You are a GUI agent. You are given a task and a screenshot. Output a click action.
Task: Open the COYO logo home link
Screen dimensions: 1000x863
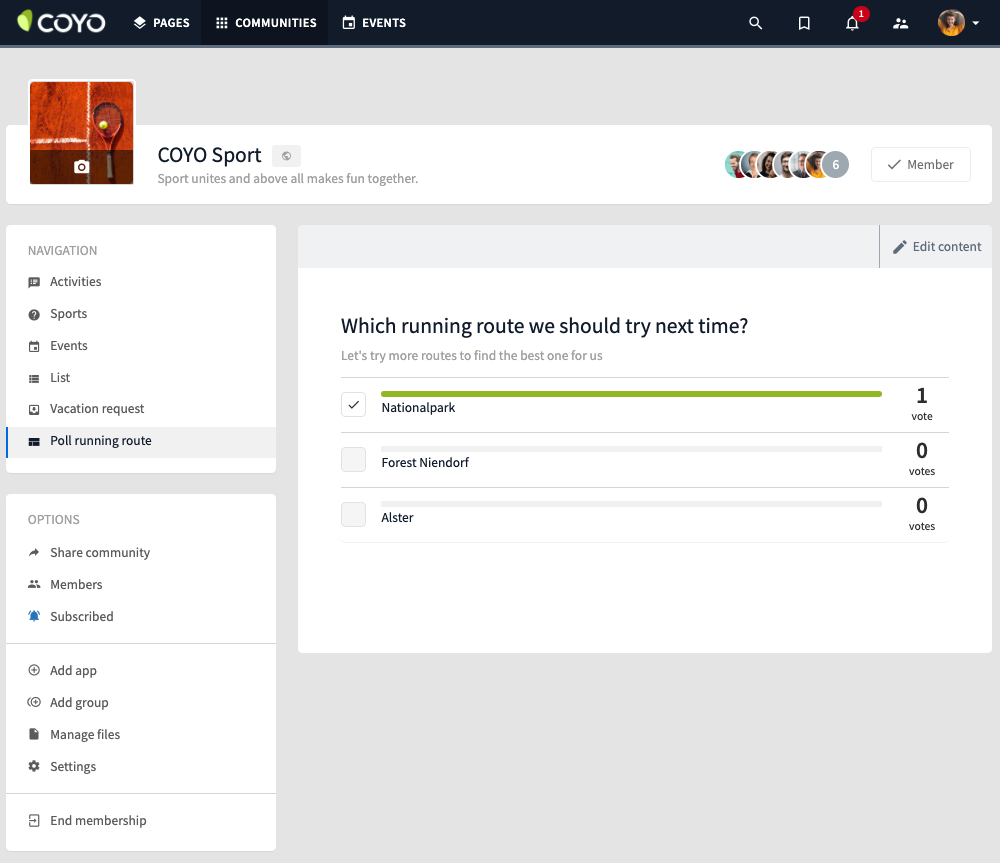[61, 22]
